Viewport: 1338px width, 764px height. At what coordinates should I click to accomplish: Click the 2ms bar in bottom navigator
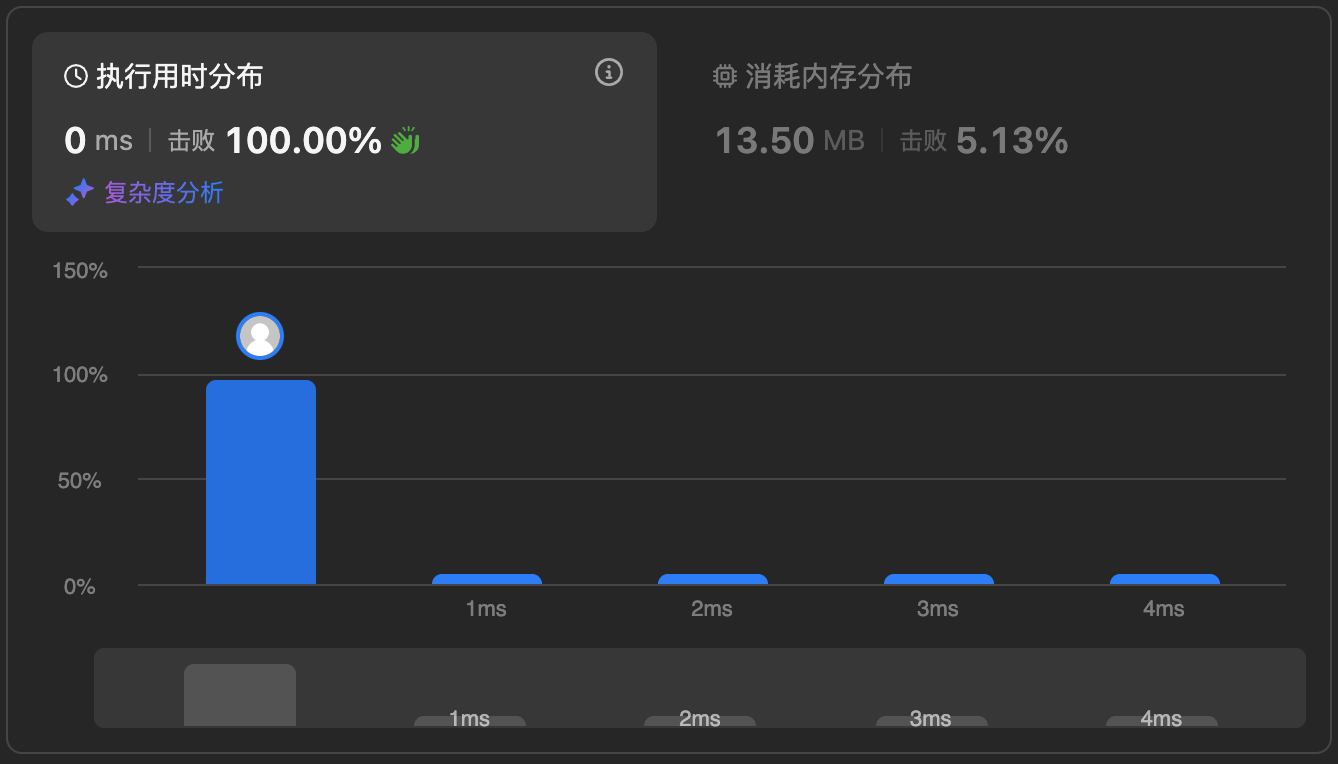click(700, 721)
